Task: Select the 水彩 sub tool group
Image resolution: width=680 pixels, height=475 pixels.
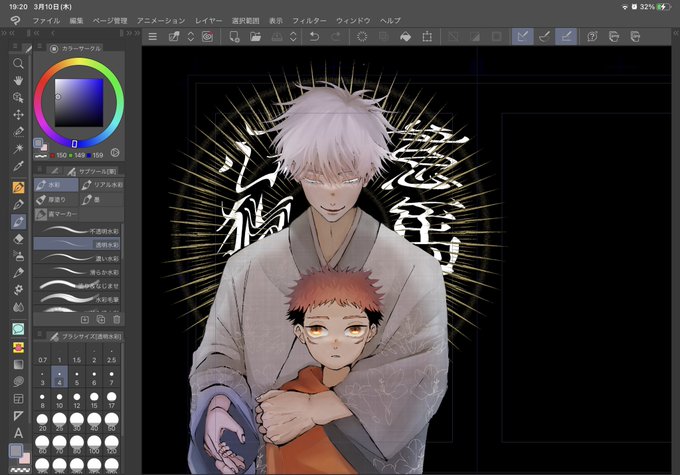Action: coord(56,185)
